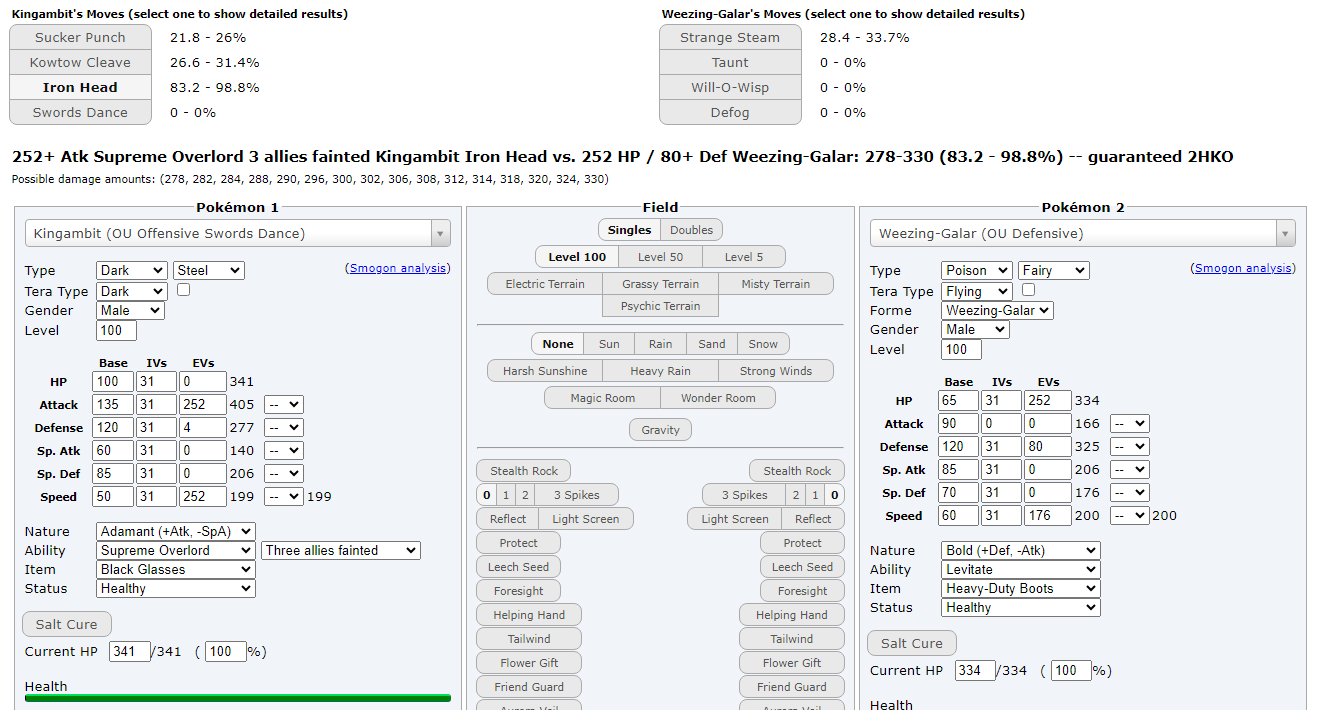Expand Kingambit's Nature dropdown
The image size is (1329, 710).
click(176, 532)
